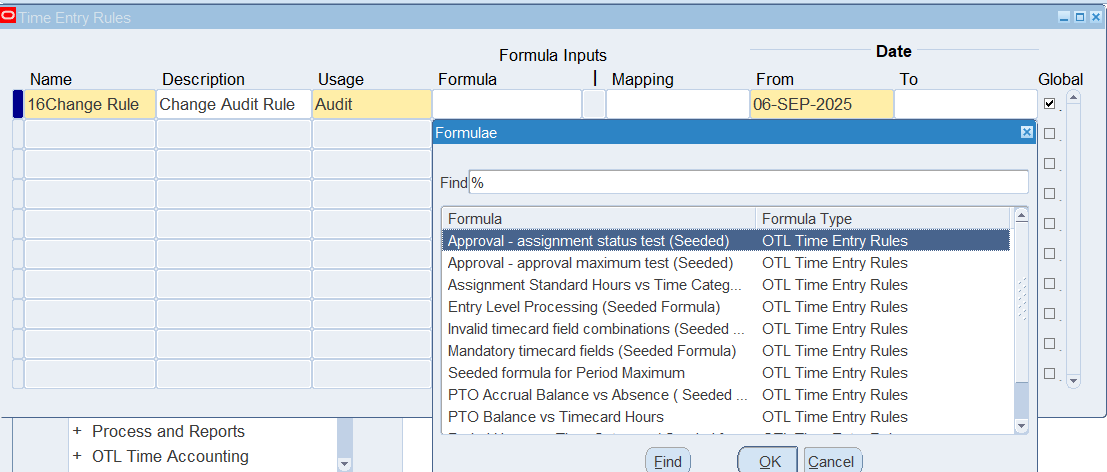Click the Oracle icon in title bar
This screenshot has height=472, width=1107.
click(9, 17)
